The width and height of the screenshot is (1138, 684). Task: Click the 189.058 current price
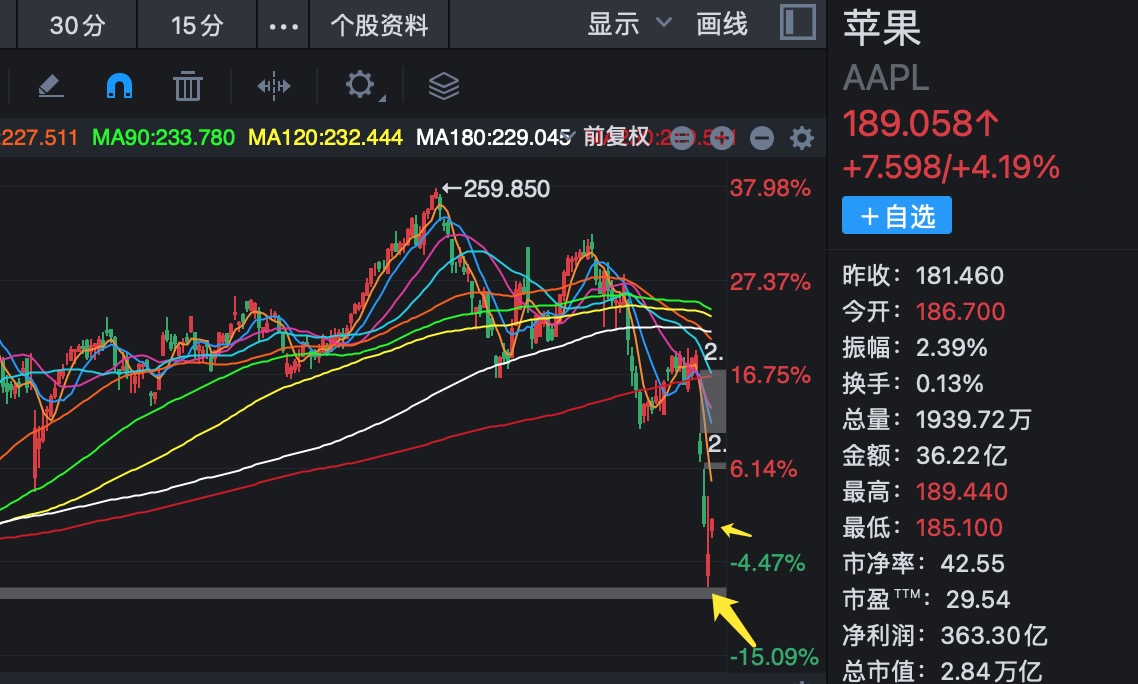tap(920, 123)
